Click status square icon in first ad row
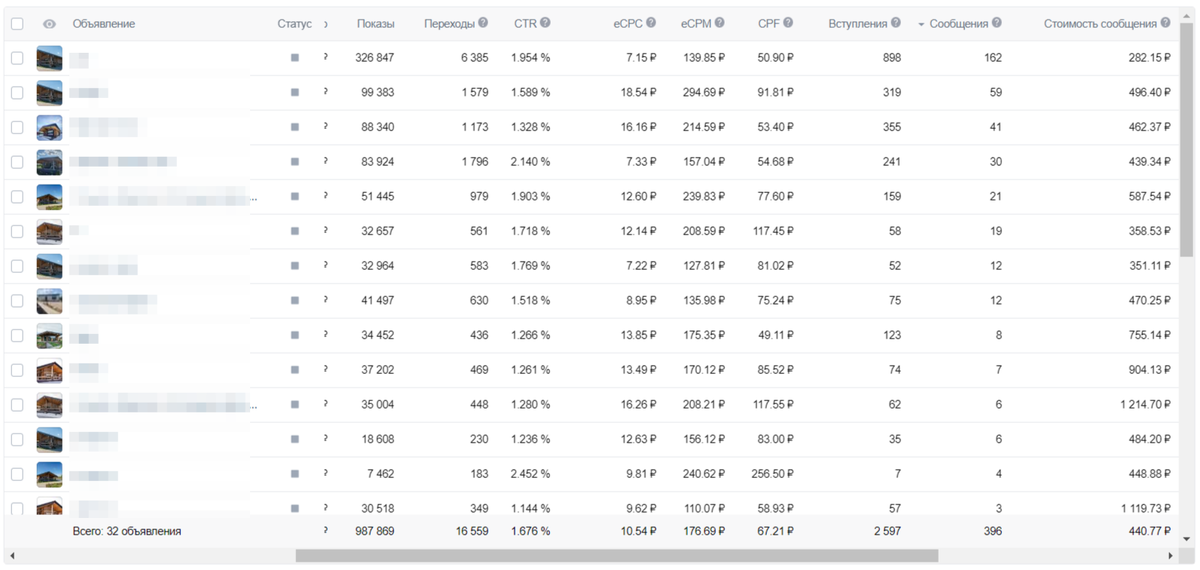 295,58
